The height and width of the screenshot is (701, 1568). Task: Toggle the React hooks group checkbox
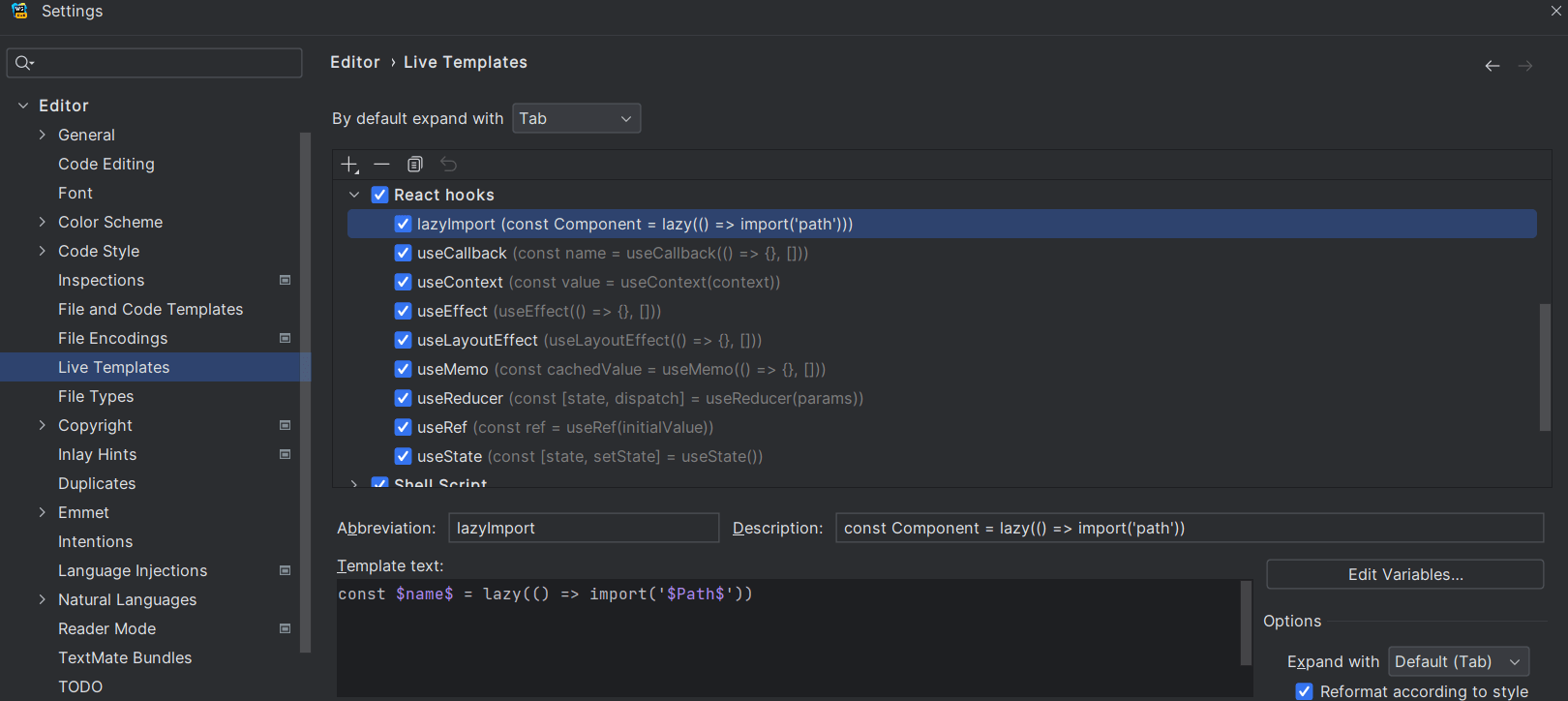(380, 195)
